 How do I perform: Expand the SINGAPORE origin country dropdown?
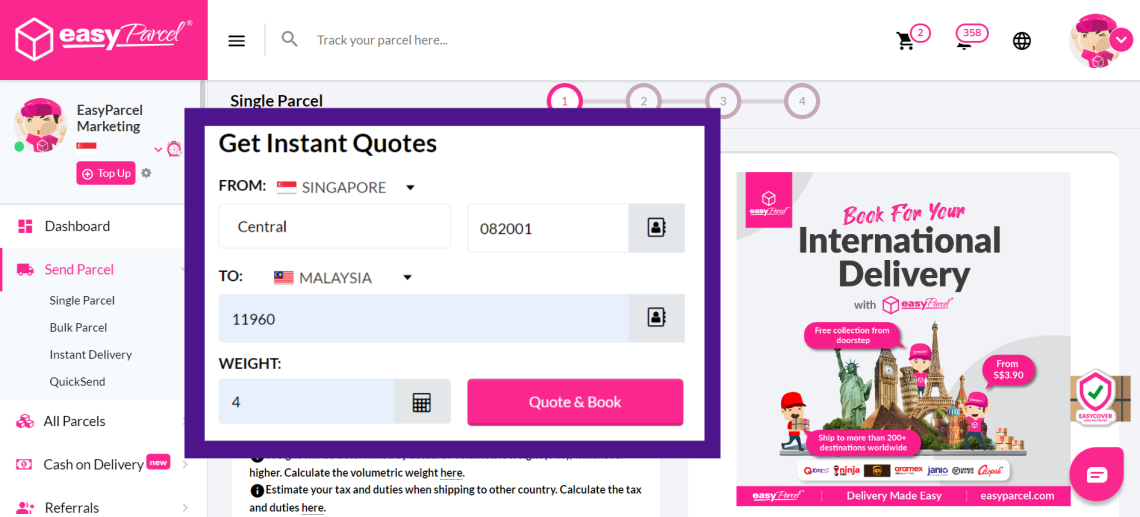click(x=409, y=188)
